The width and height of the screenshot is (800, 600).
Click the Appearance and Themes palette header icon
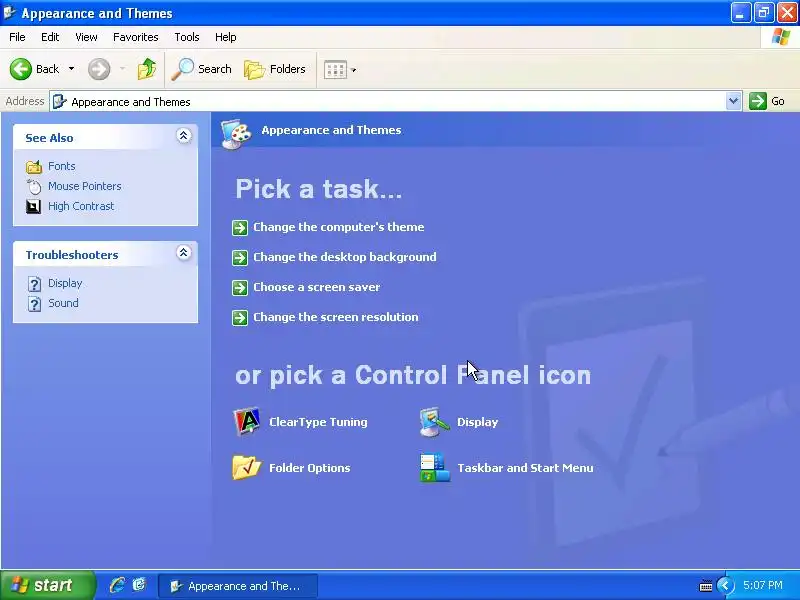pos(236,134)
